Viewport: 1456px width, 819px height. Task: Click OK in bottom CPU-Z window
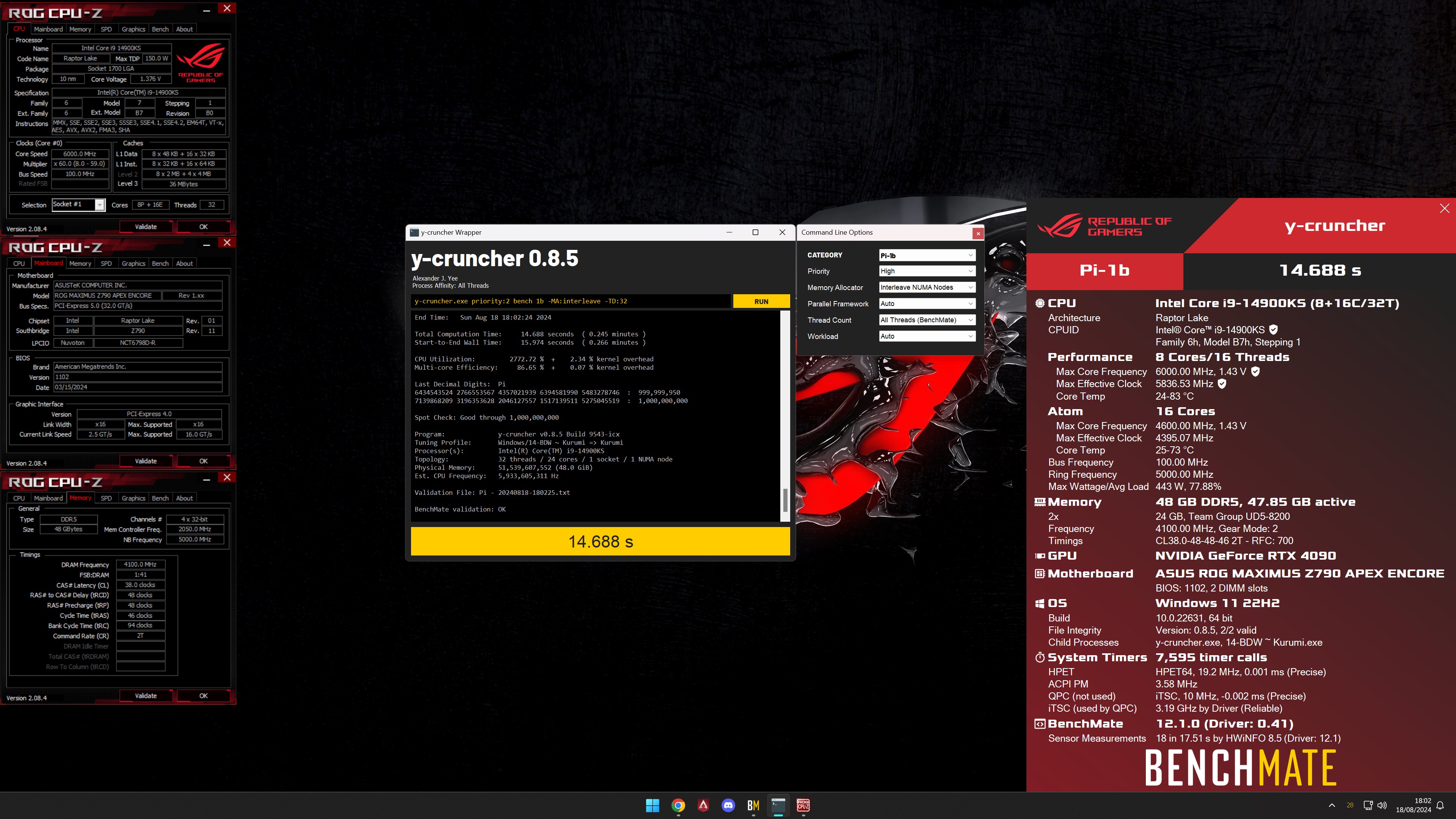click(204, 696)
